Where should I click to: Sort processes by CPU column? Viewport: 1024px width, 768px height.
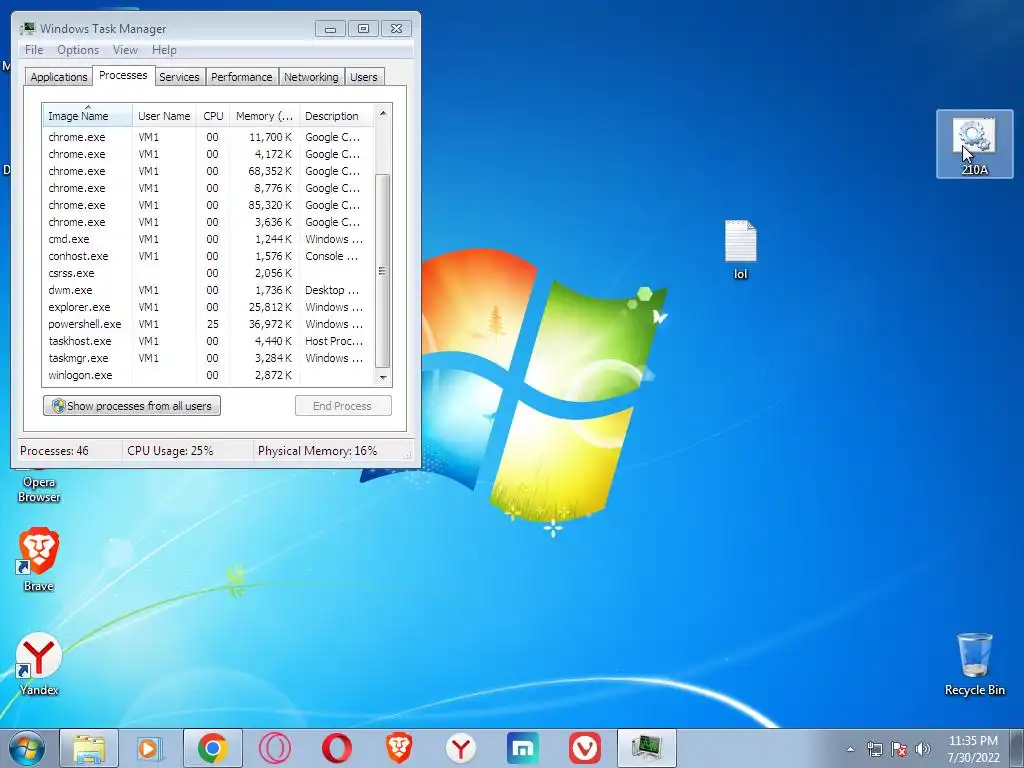click(213, 116)
